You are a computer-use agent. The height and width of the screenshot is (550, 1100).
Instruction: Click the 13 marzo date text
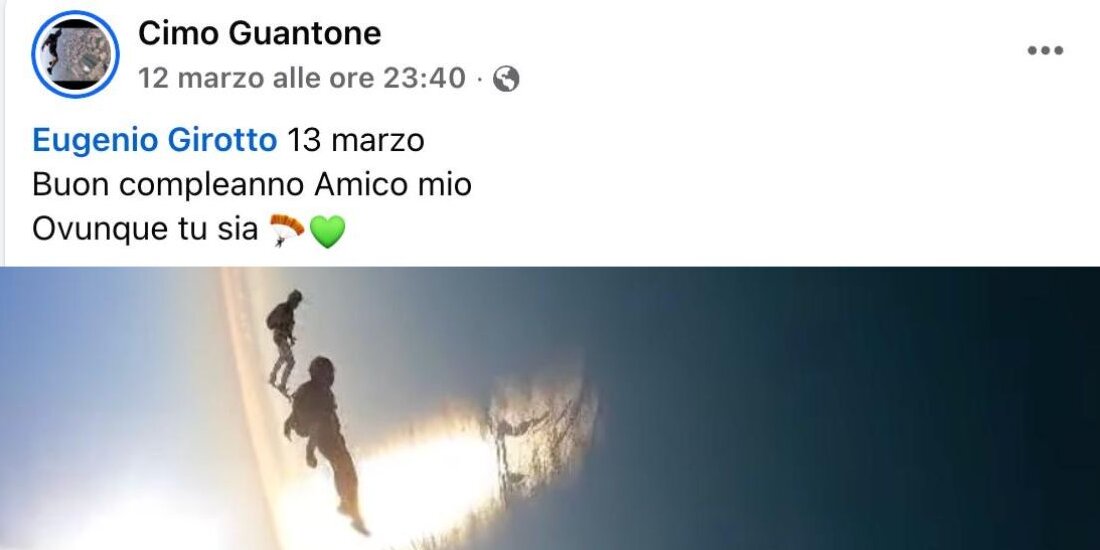point(356,141)
